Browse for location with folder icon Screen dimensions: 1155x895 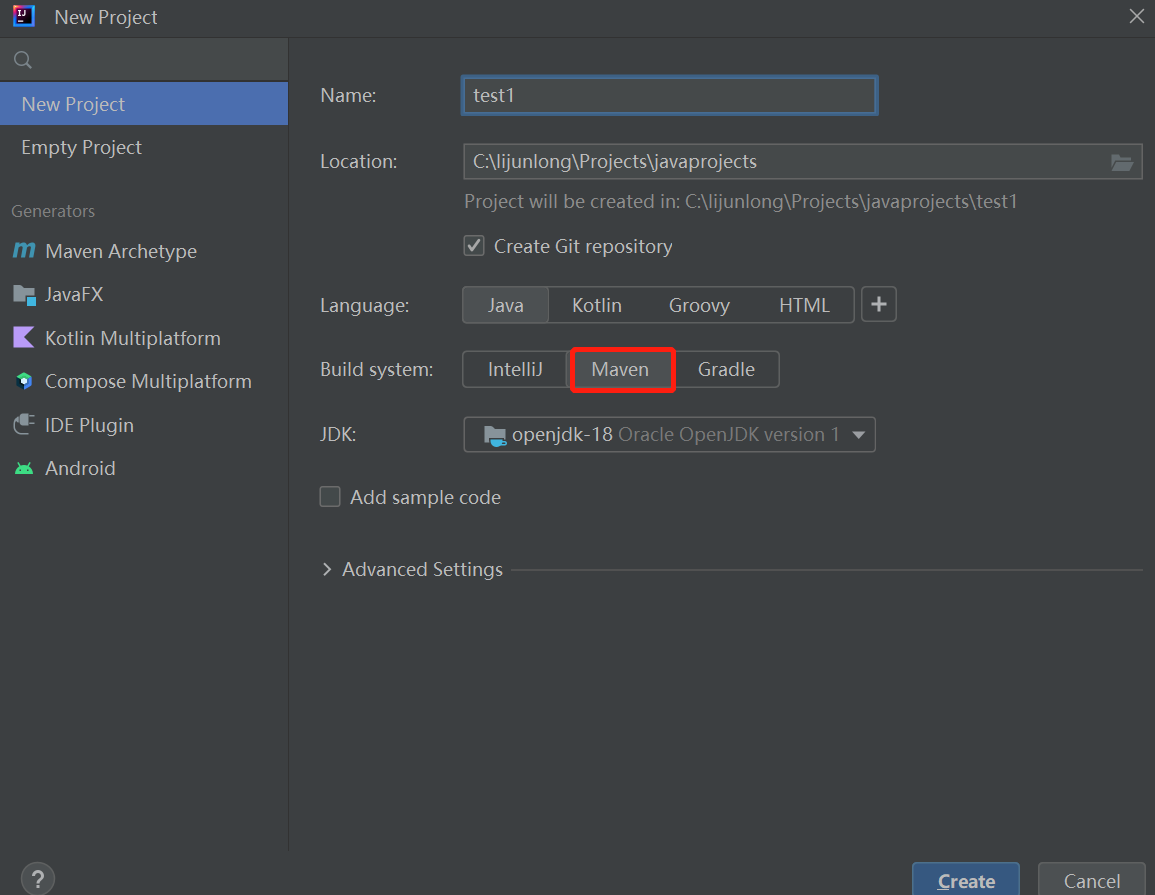tap(1122, 162)
